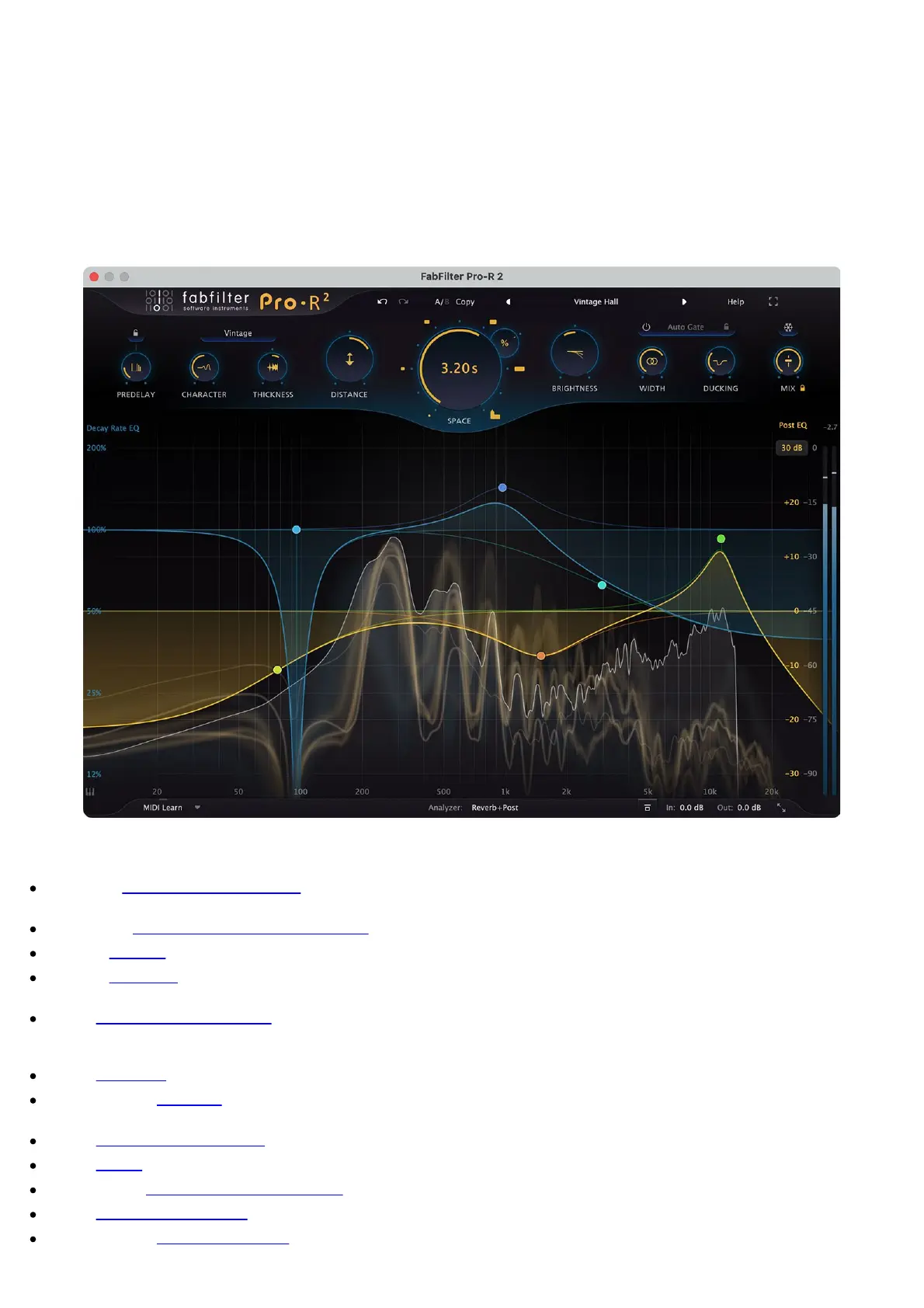Open the Vintage Hall preset menu

click(x=596, y=301)
